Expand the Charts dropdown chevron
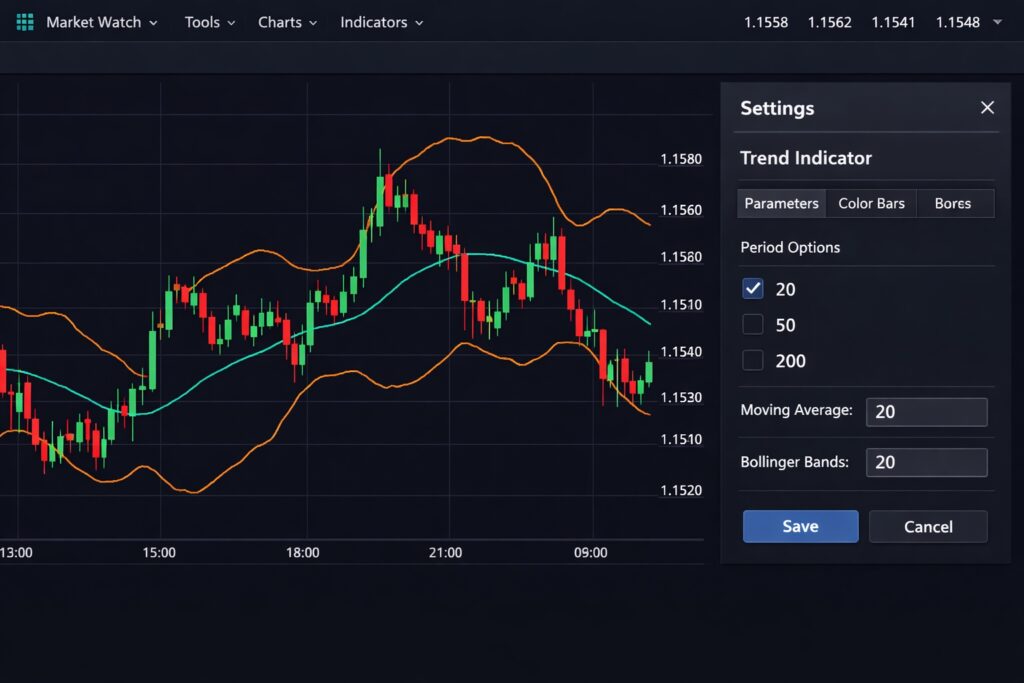 tap(312, 23)
